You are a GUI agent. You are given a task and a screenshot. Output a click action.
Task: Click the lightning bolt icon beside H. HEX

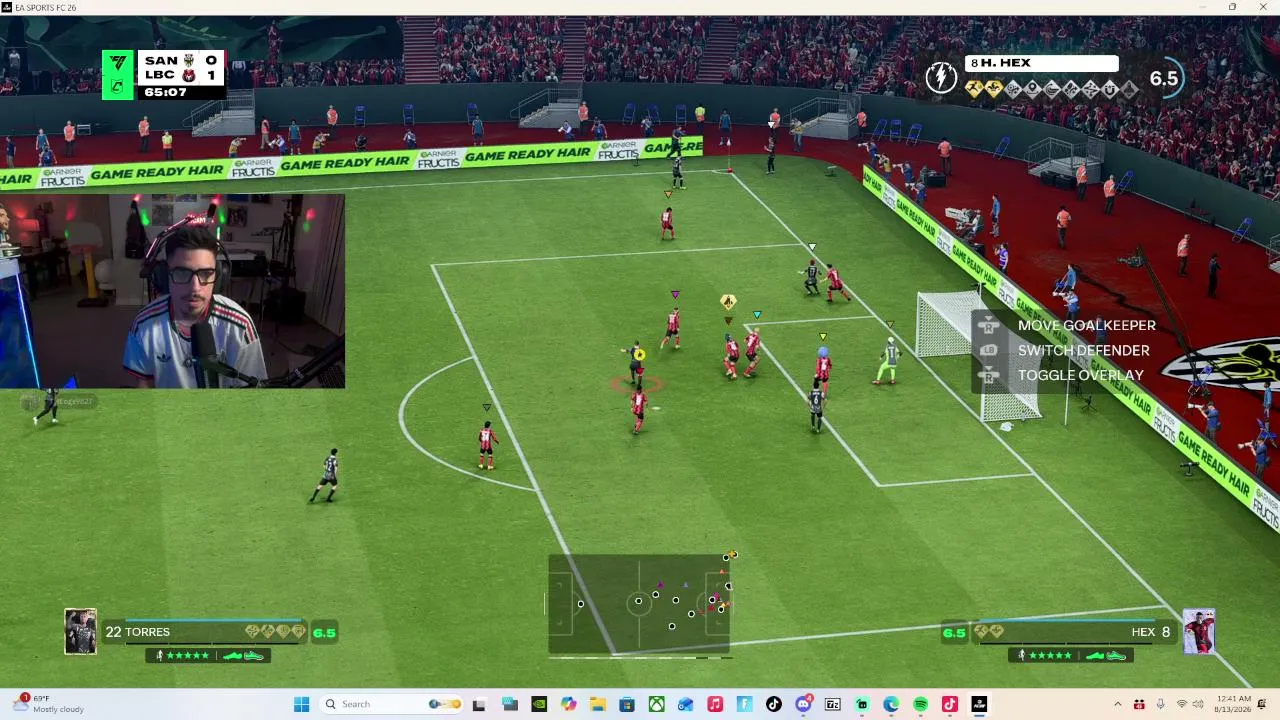point(941,78)
